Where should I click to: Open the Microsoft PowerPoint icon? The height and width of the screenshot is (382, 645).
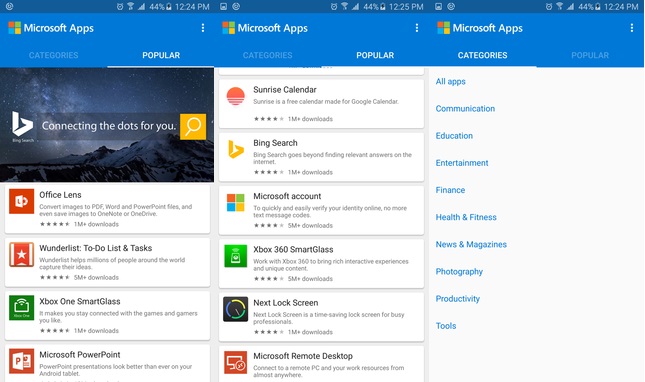(21, 361)
